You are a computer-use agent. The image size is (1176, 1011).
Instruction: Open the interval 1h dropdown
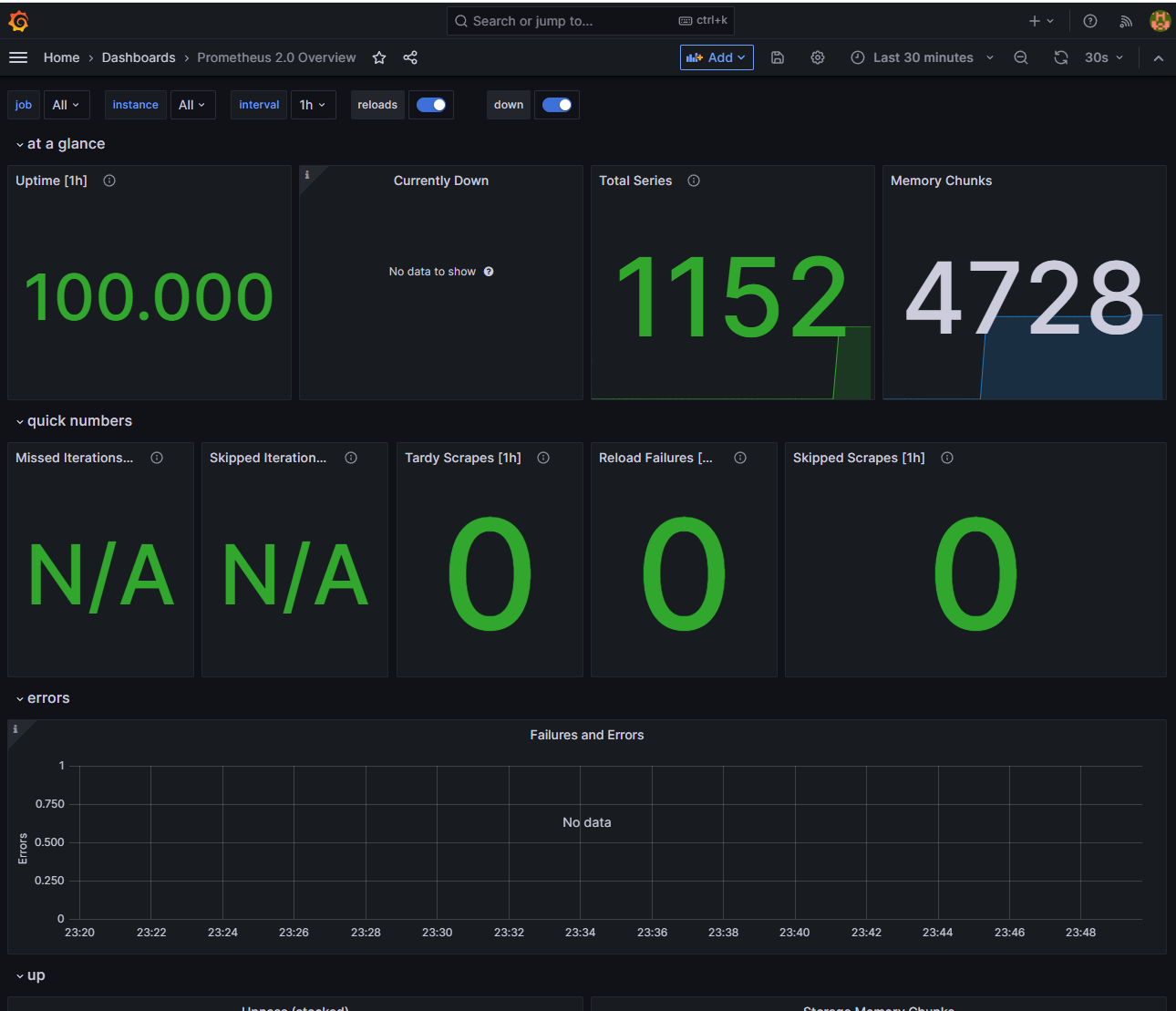click(313, 105)
